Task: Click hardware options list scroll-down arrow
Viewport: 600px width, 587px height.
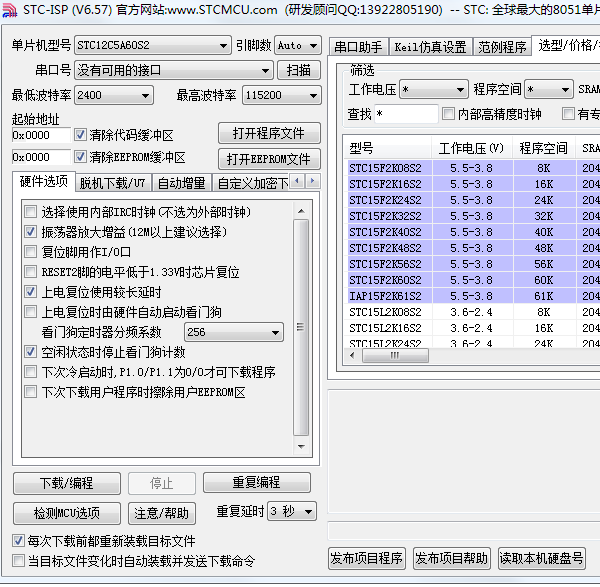Action: click(301, 447)
